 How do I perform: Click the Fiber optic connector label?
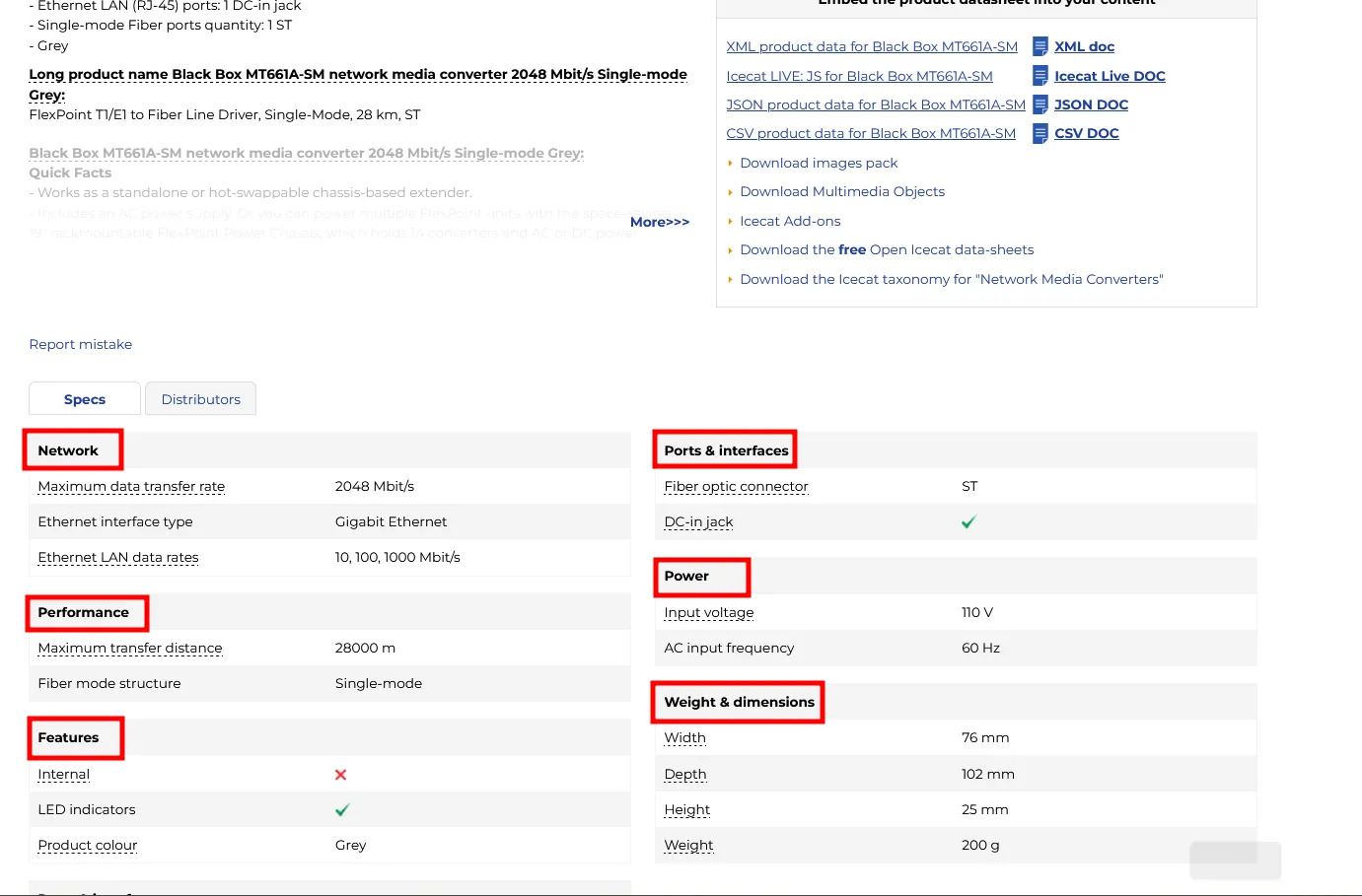736,486
